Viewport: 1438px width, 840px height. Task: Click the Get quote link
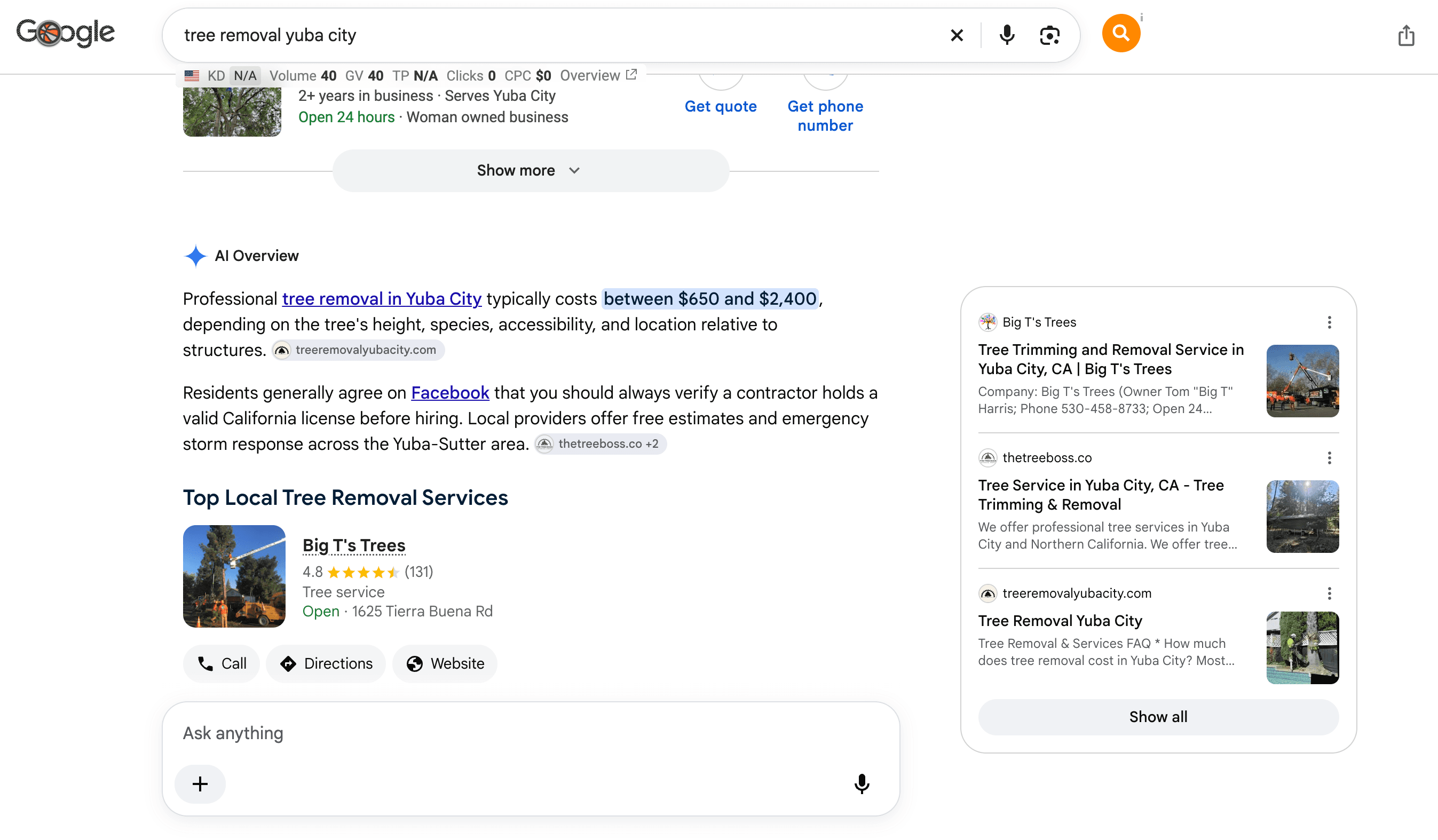(x=721, y=106)
